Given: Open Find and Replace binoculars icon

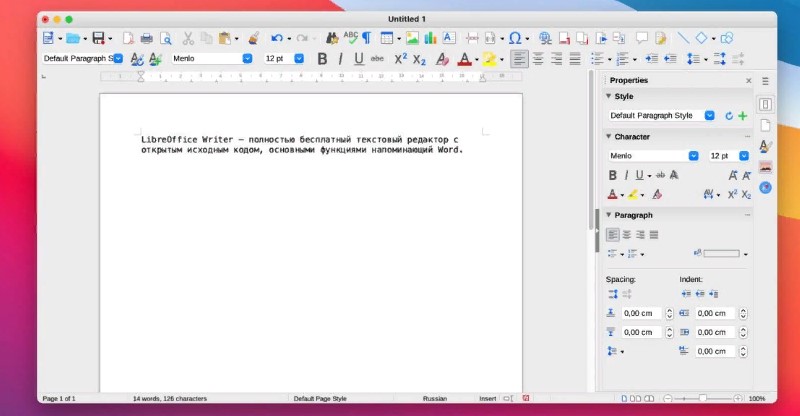Looking at the screenshot, I should (331, 38).
